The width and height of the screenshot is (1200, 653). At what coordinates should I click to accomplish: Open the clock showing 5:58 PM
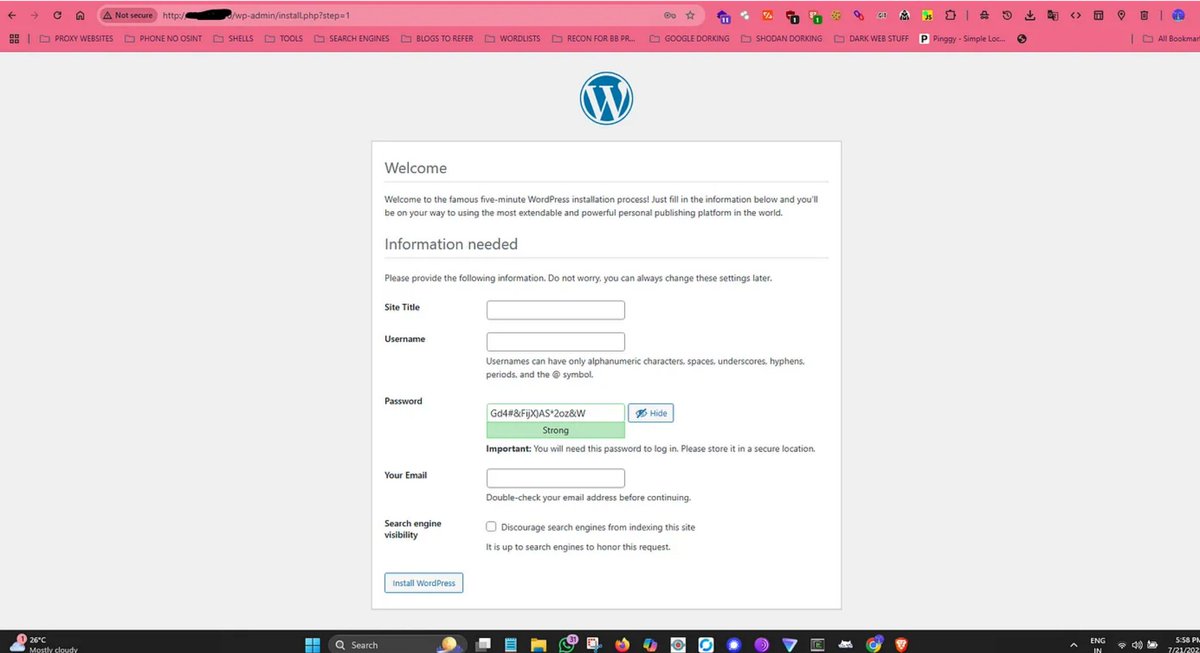tap(1182, 644)
